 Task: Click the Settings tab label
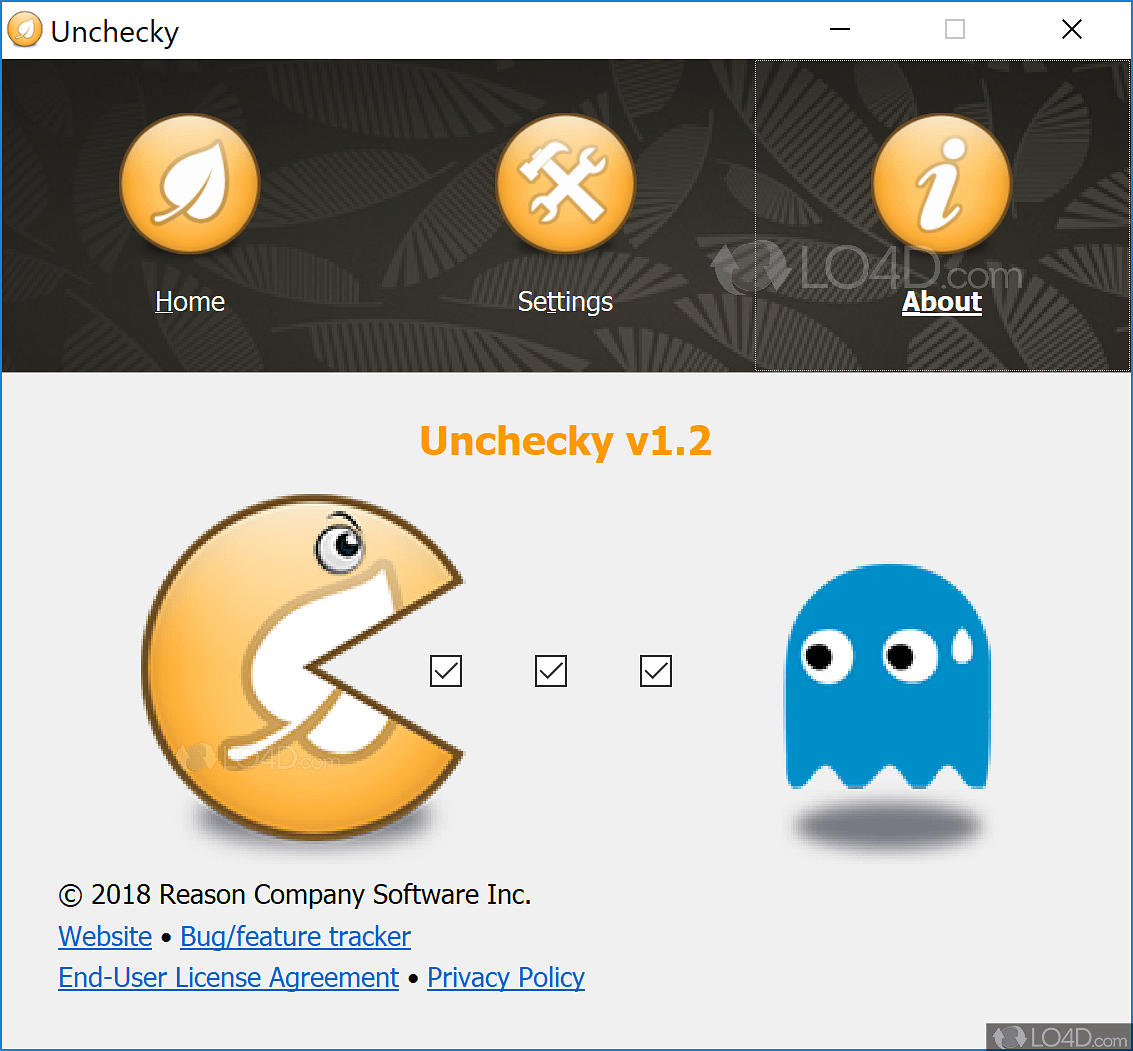(x=565, y=302)
